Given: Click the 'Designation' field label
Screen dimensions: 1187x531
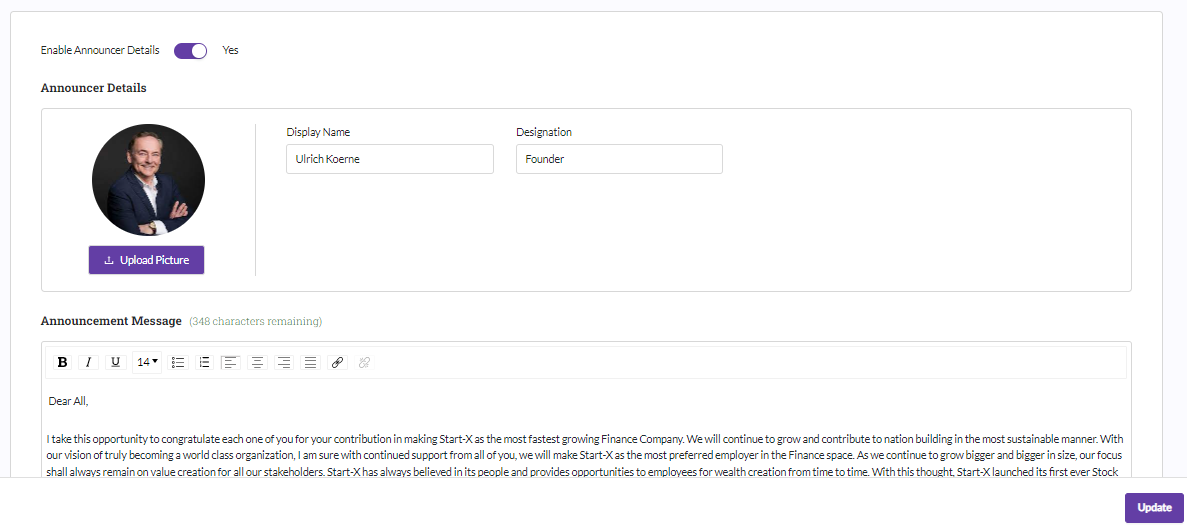Looking at the screenshot, I should coord(544,132).
